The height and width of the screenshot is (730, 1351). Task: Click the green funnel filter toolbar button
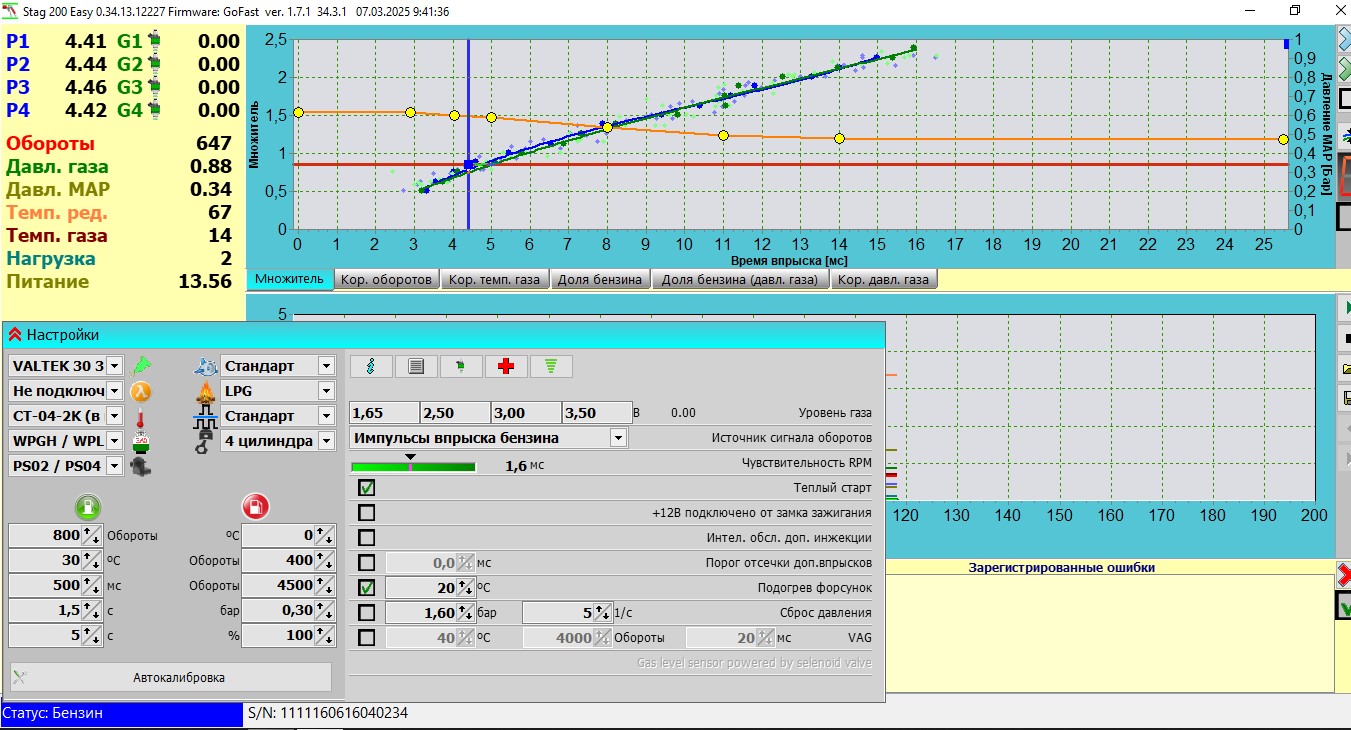pyautogui.click(x=551, y=366)
